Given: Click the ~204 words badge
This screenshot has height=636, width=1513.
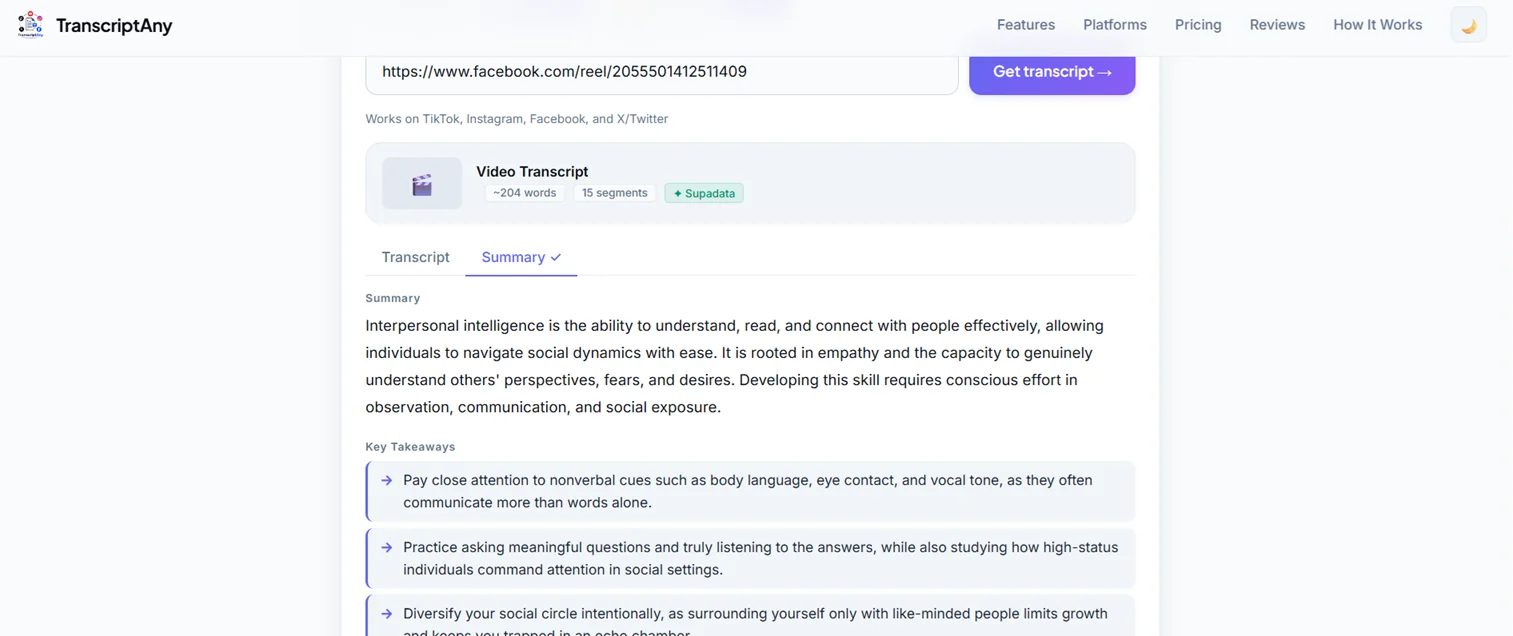Looking at the screenshot, I should pyautogui.click(x=525, y=193).
